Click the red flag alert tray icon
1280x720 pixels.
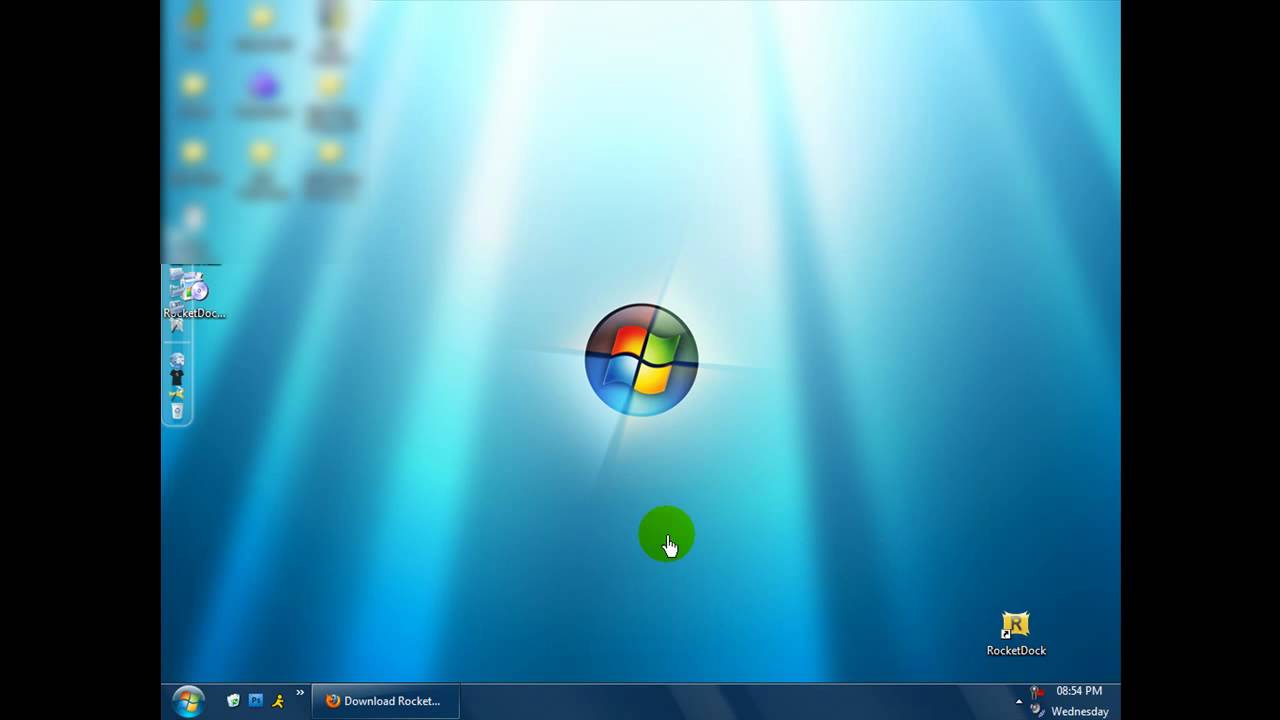(1037, 692)
